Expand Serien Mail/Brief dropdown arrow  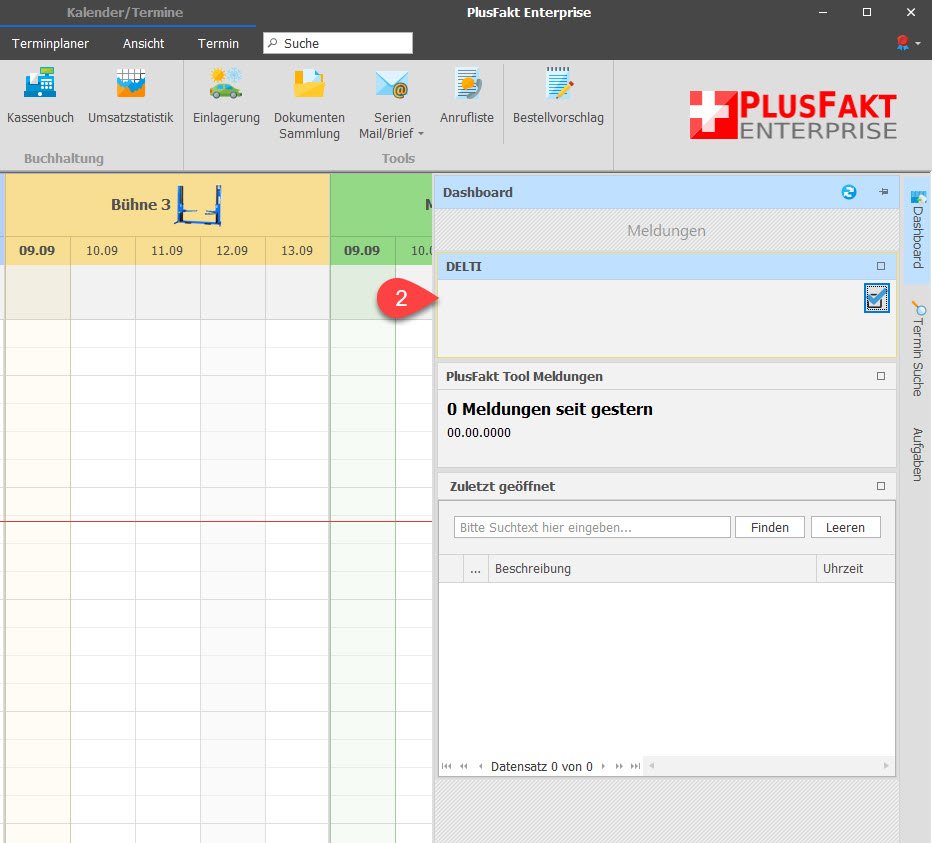pos(421,134)
